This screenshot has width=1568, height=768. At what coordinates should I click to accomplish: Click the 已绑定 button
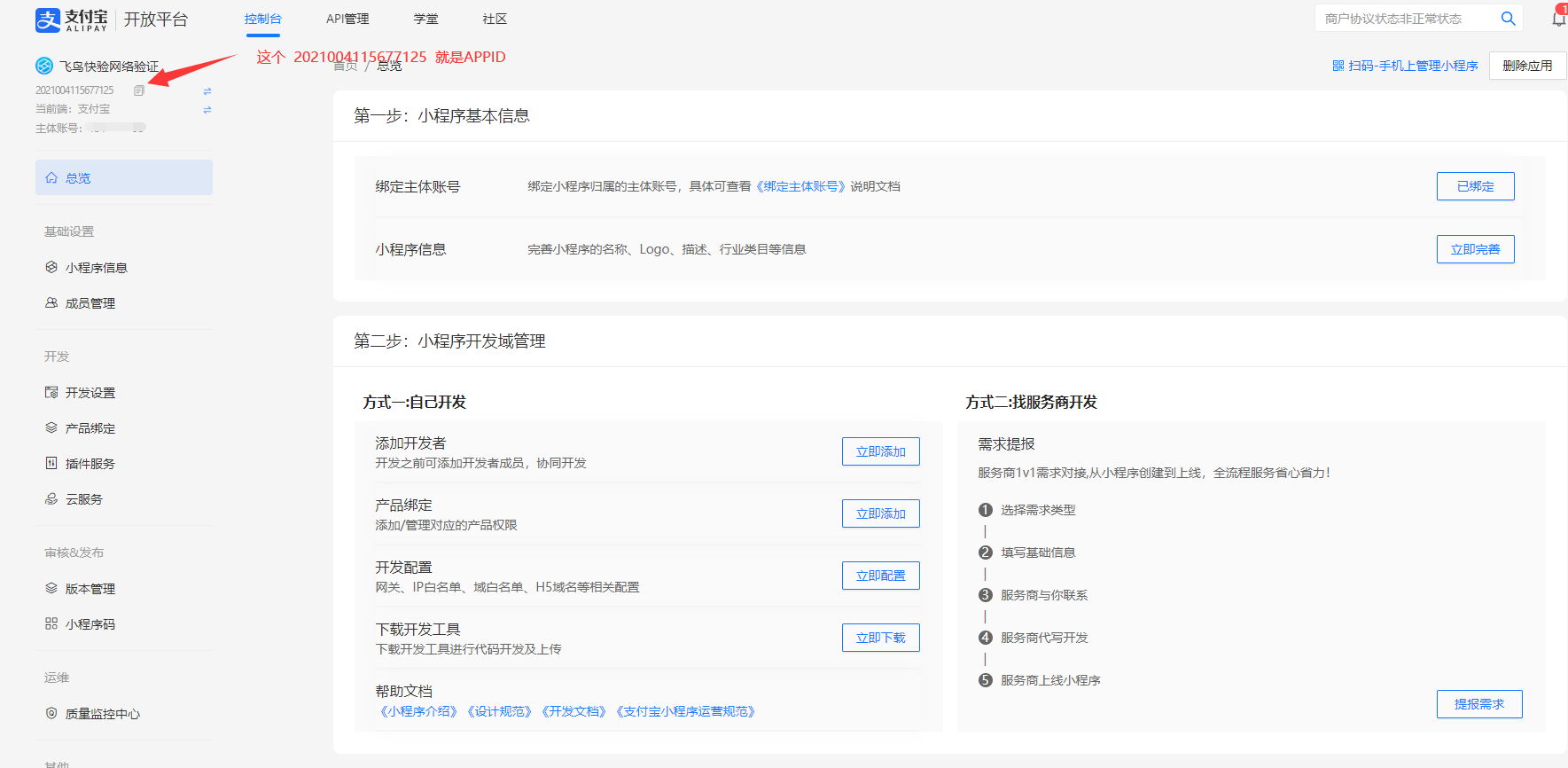(x=1475, y=186)
